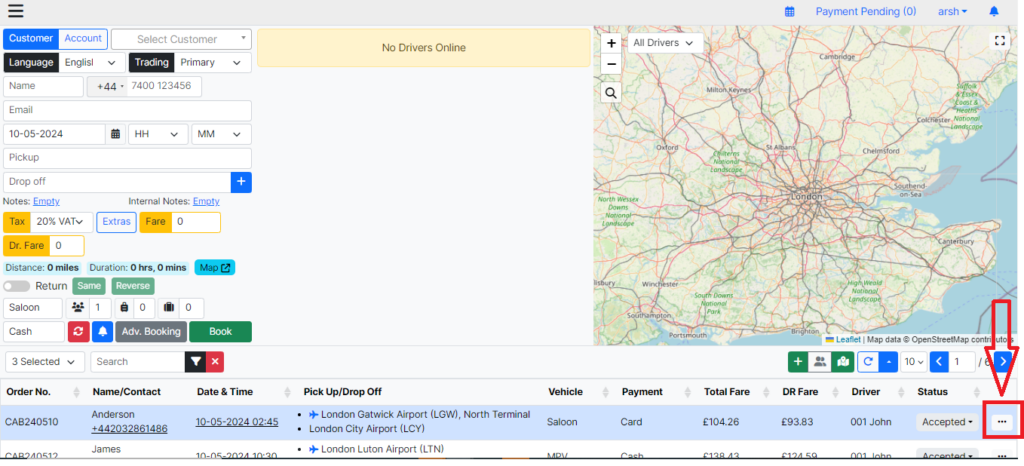Open the notifications bell in top bar
This screenshot has height=466, width=1024.
tap(994, 12)
